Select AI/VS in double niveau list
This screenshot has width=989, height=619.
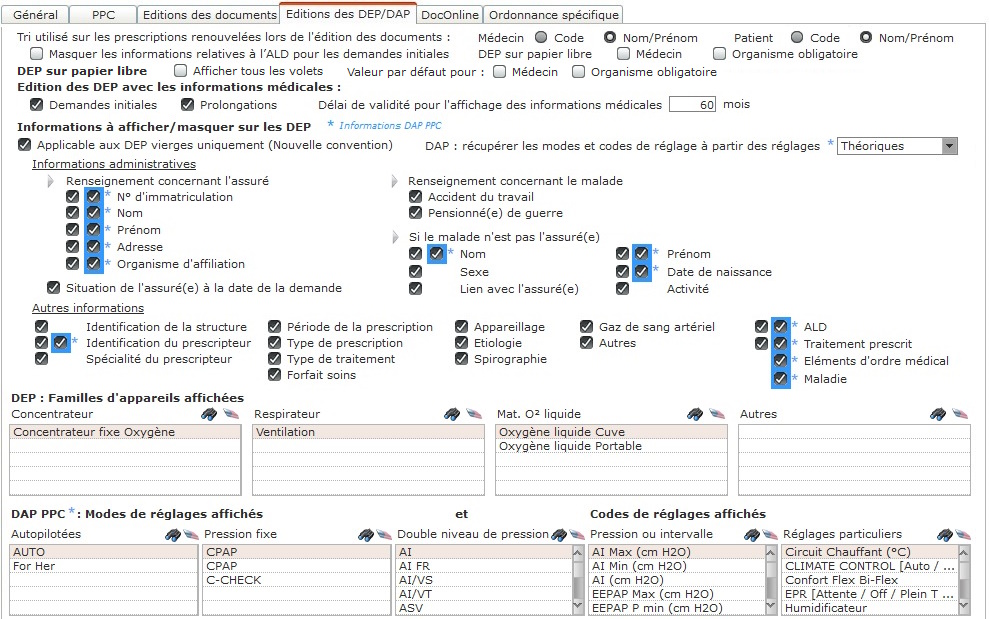click(x=484, y=580)
